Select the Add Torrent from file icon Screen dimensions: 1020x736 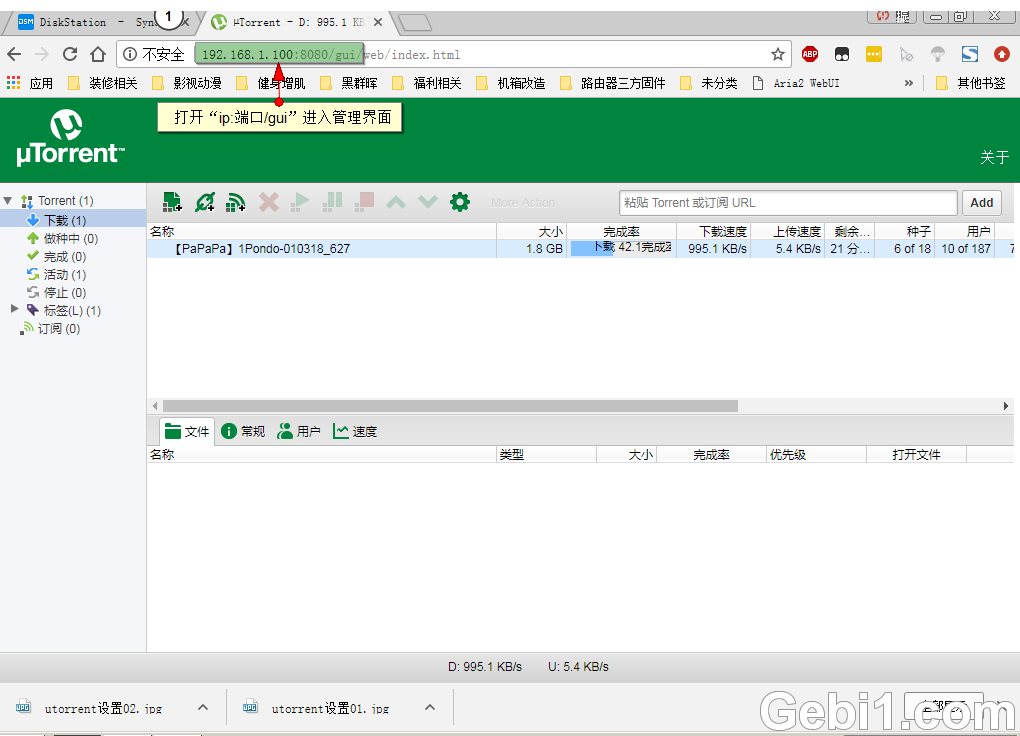(x=172, y=201)
